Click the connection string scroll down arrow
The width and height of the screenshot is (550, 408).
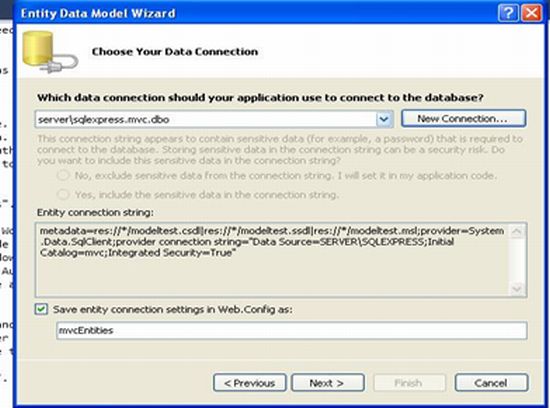tap(517, 289)
